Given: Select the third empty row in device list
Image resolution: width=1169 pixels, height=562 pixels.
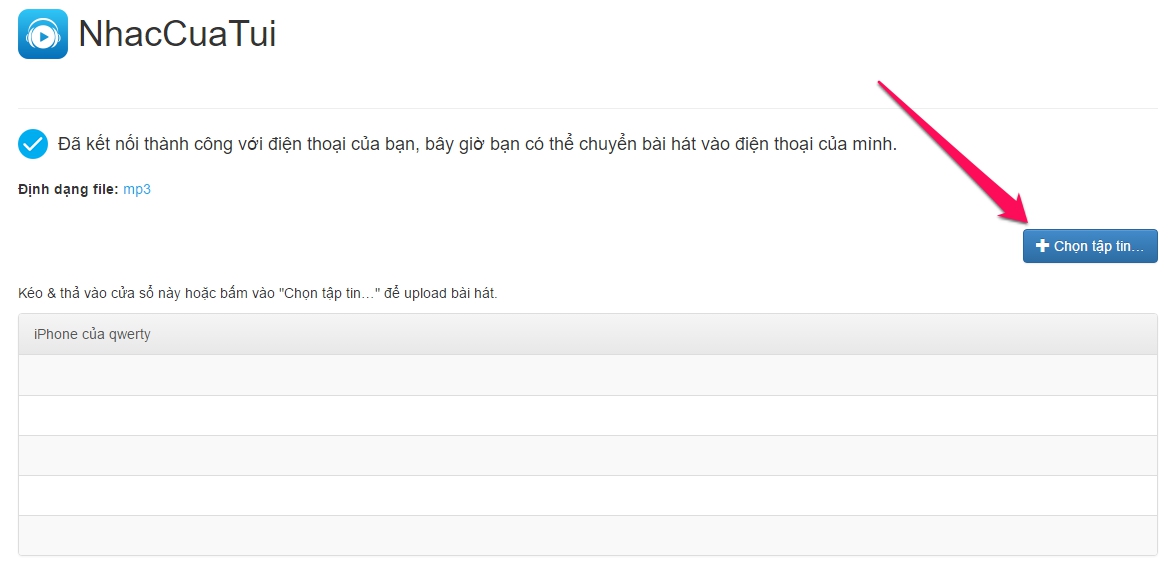Looking at the screenshot, I should (587, 455).
